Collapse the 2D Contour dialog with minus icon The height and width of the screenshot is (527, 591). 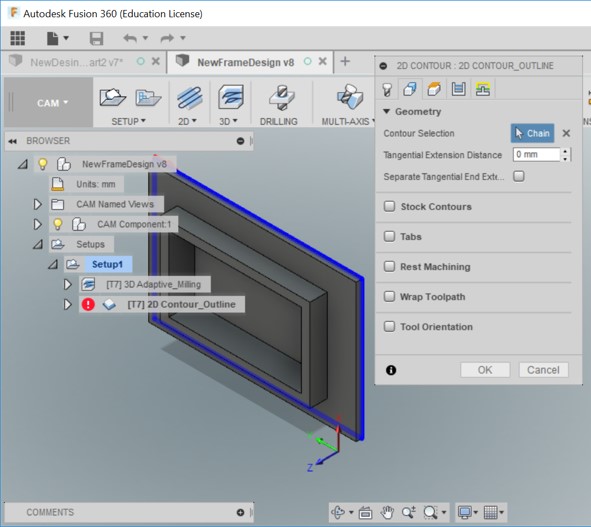click(383, 66)
